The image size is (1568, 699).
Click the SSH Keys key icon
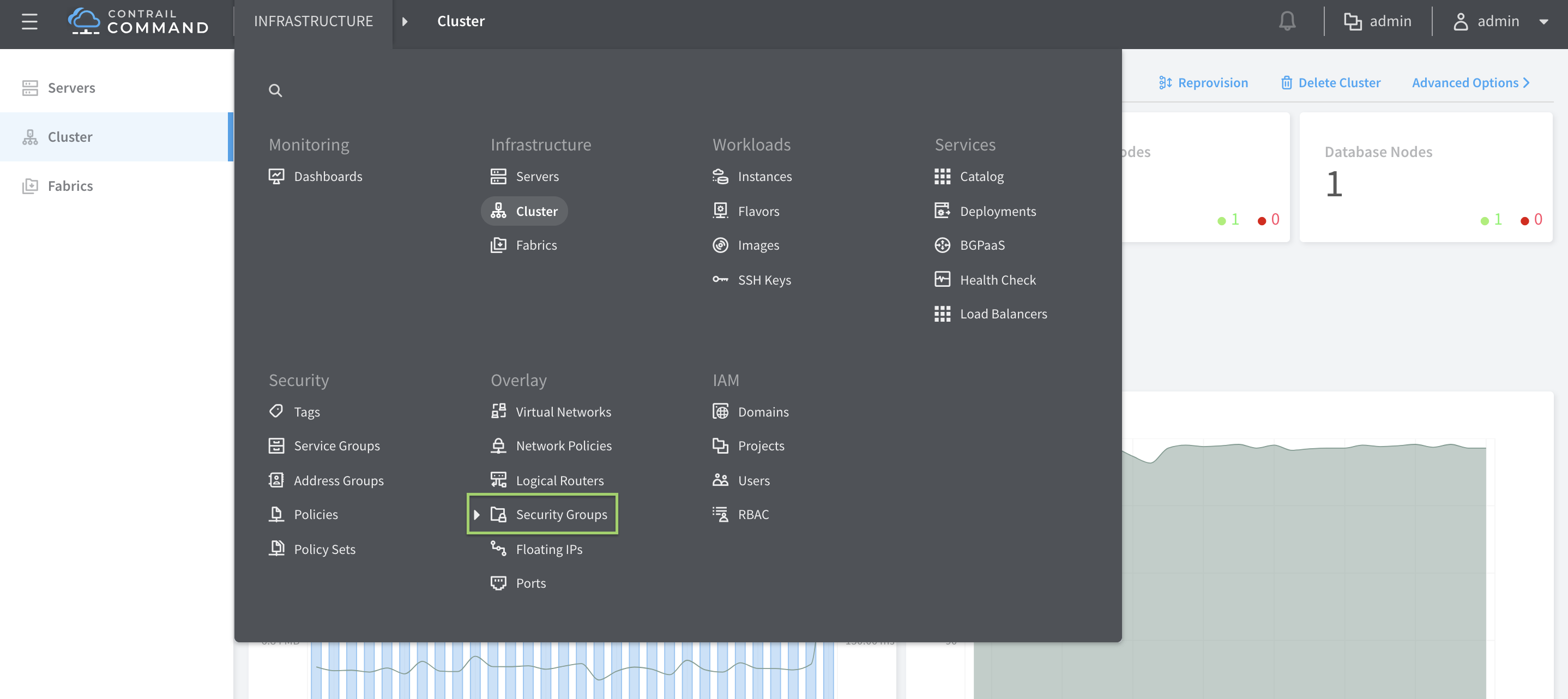720,280
